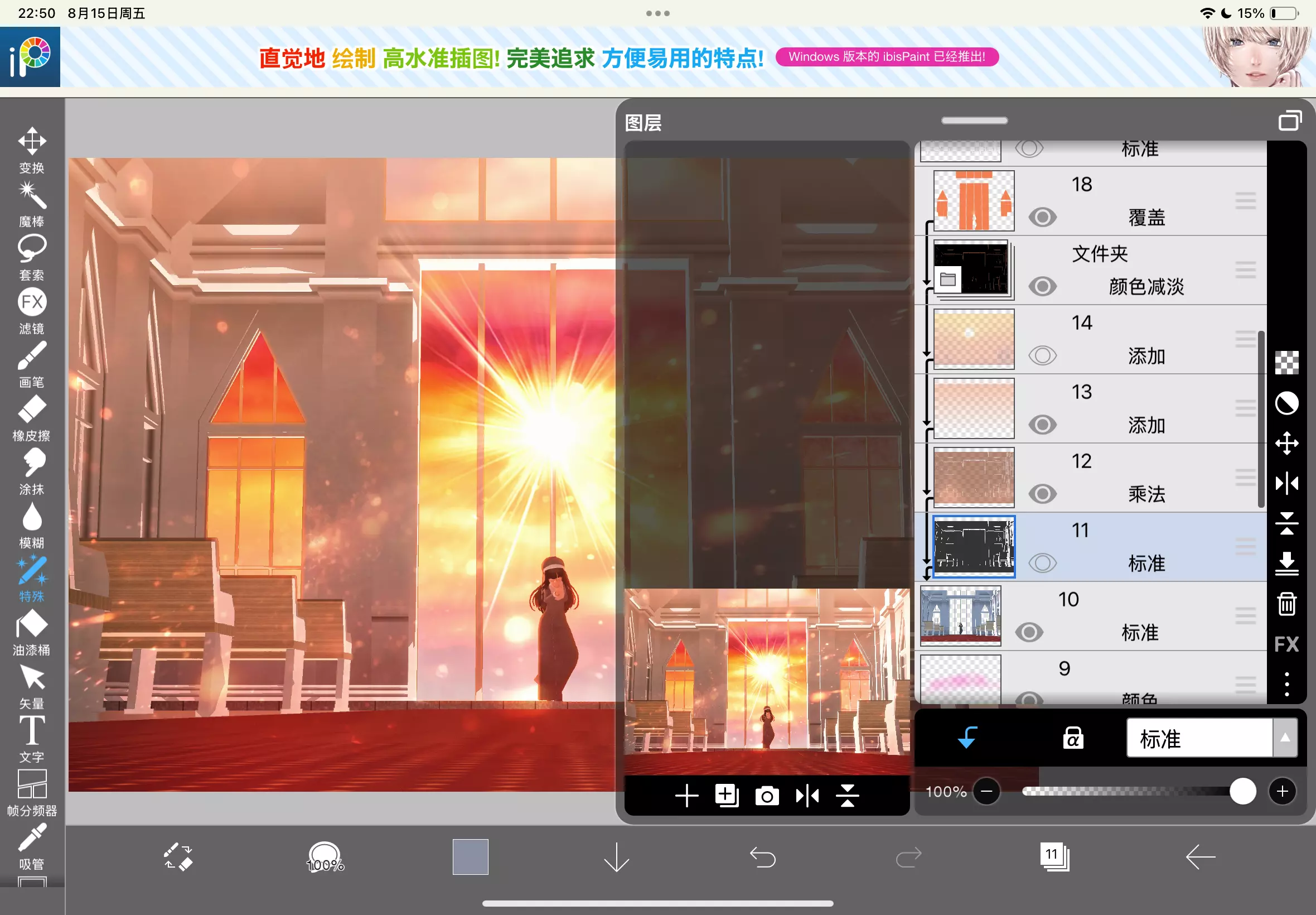The image size is (1316, 915).
Task: Hide layer 18 using its eye icon
Action: click(x=1042, y=217)
